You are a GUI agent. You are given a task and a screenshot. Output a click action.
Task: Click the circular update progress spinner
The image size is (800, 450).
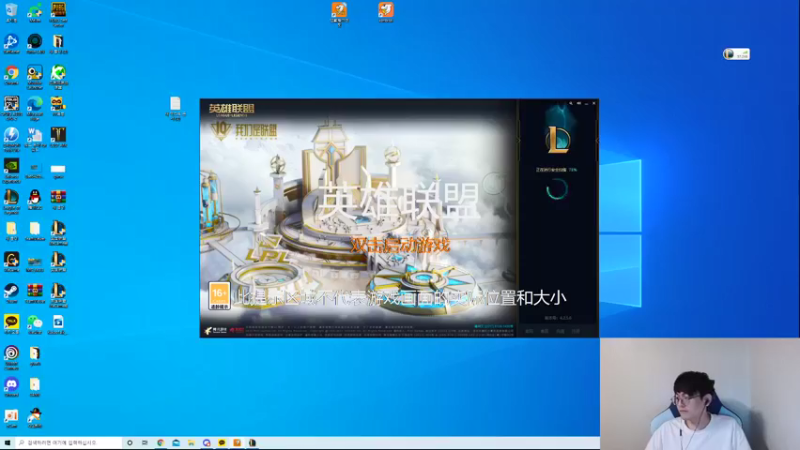(557, 189)
